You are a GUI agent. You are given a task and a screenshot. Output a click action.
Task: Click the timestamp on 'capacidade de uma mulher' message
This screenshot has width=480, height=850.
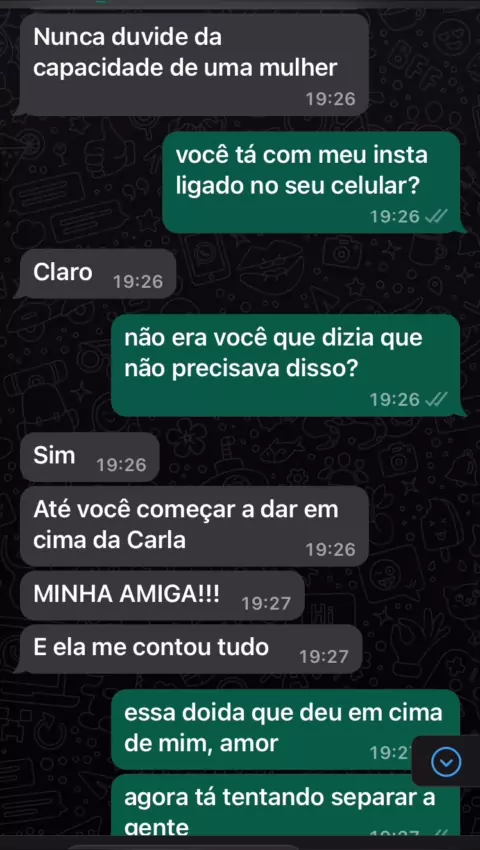331,99
